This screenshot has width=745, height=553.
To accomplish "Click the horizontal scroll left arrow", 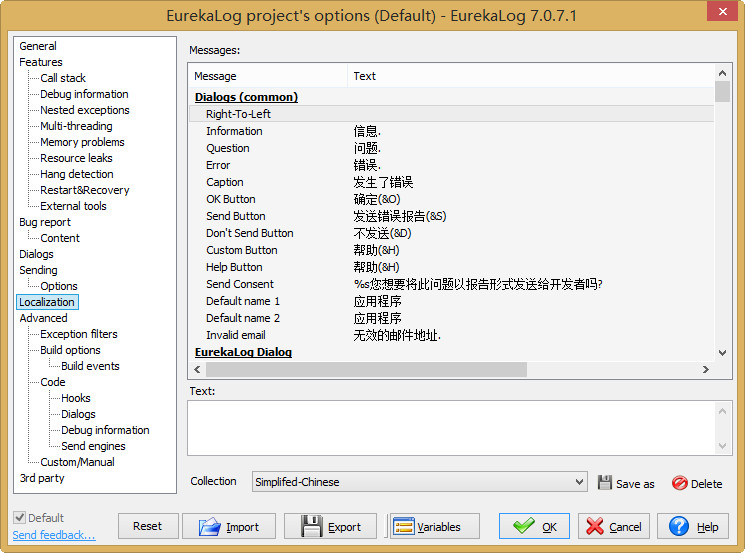I will (197, 370).
